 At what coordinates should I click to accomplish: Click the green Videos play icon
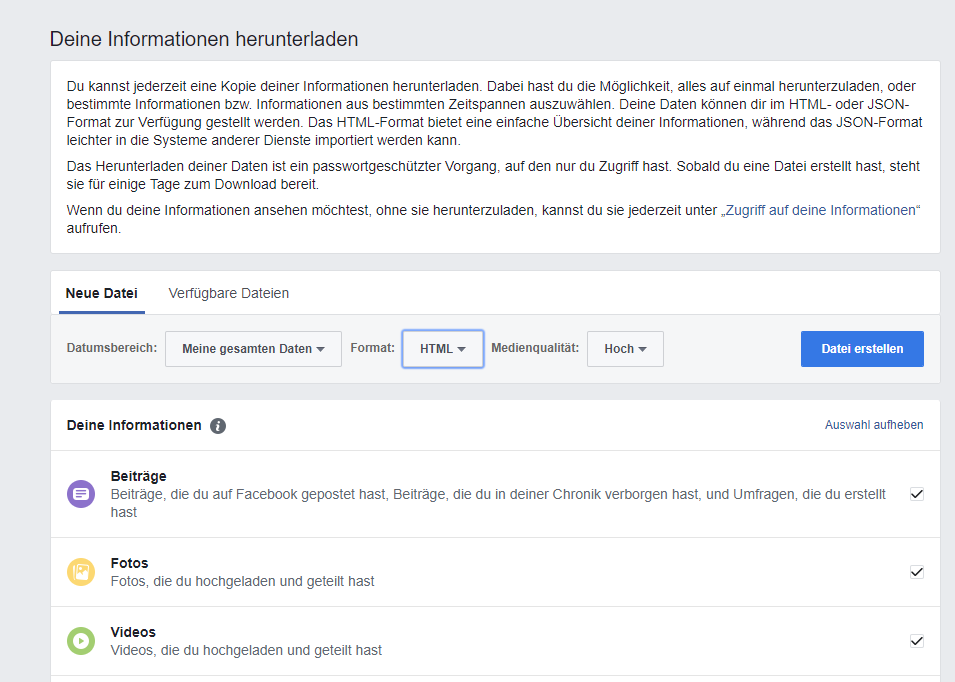pos(81,641)
